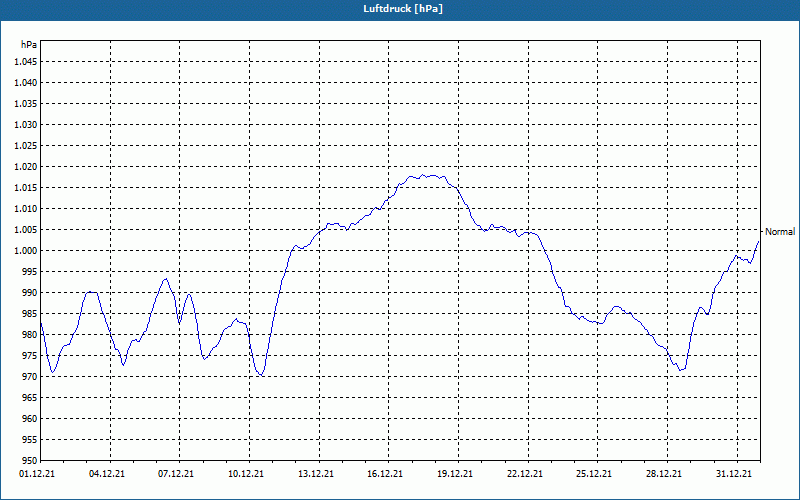This screenshot has width=800, height=500.
Task: Select the 995 y-axis value
Action: tap(30, 271)
